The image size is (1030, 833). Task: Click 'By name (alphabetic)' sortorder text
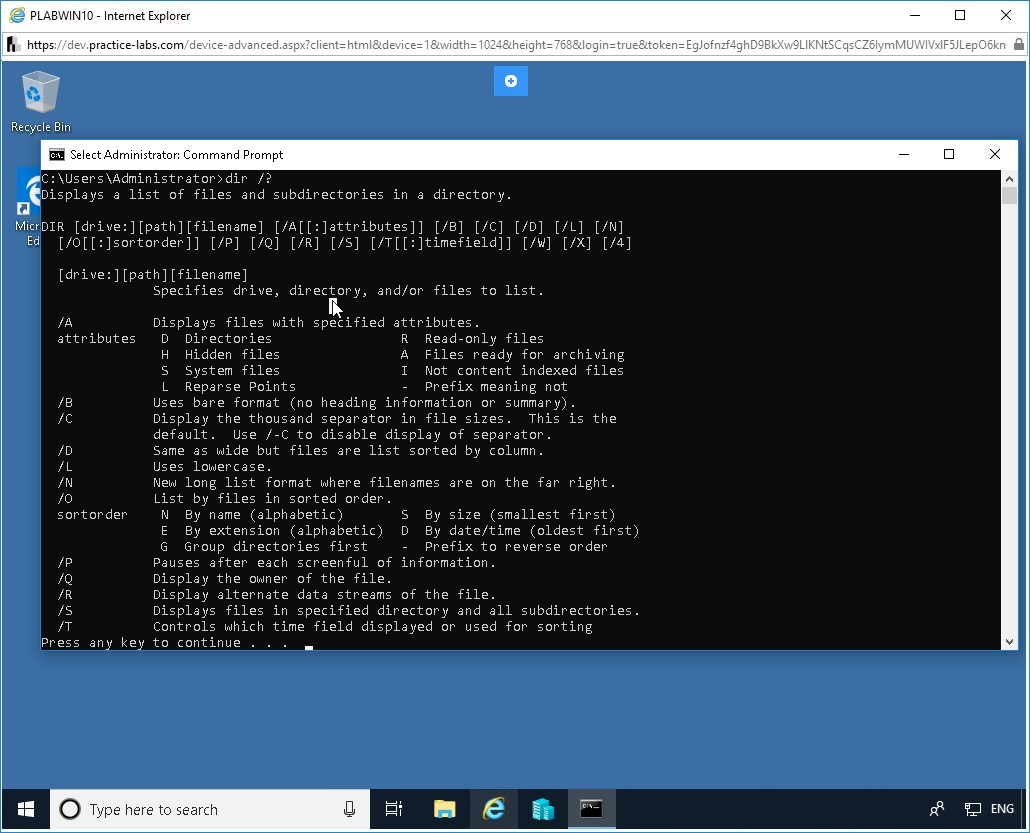[x=264, y=514]
